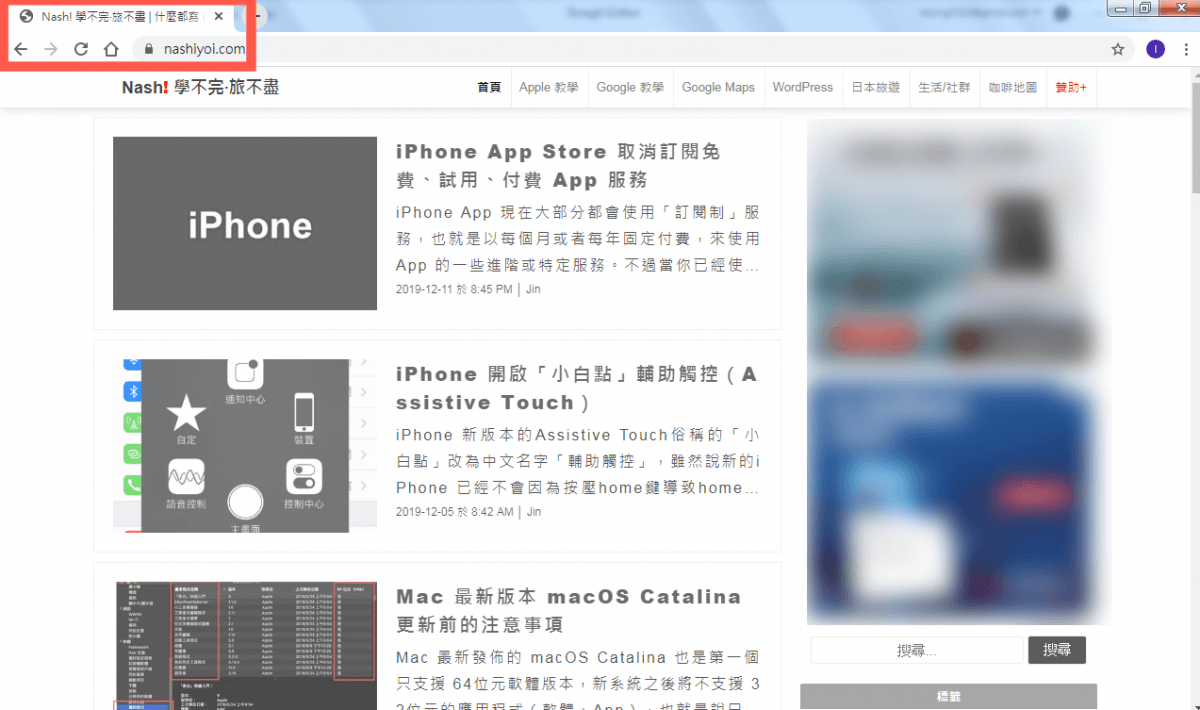The width and height of the screenshot is (1200, 710).
Task: Click the 2019-12-11 於 8:45 PM date
Action: [x=454, y=289]
